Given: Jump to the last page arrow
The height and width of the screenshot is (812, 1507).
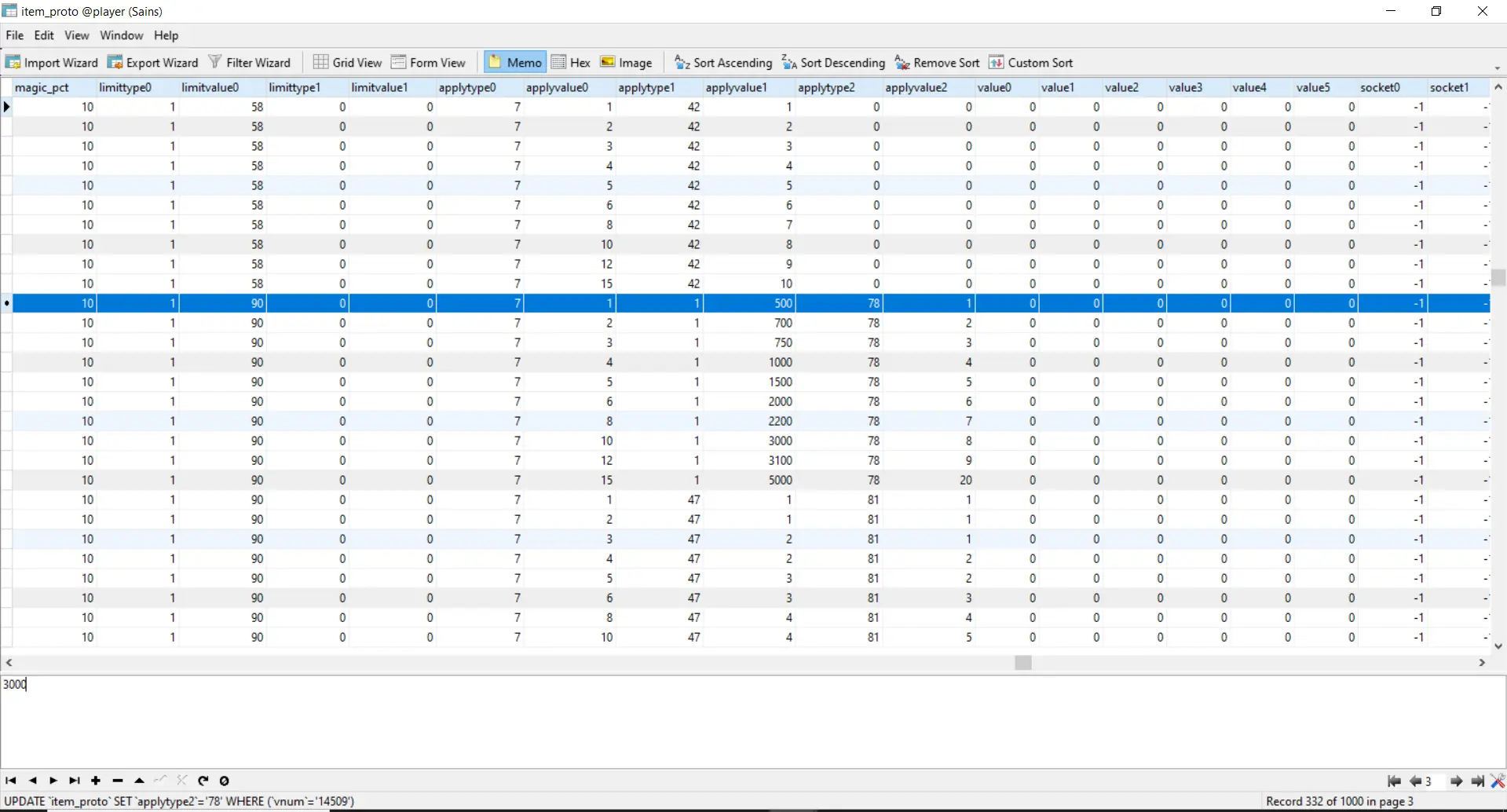Looking at the screenshot, I should point(1477,781).
